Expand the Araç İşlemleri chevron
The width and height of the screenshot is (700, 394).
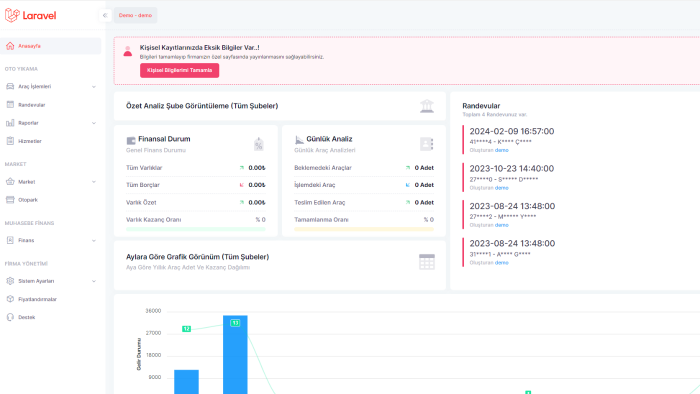tap(94, 87)
